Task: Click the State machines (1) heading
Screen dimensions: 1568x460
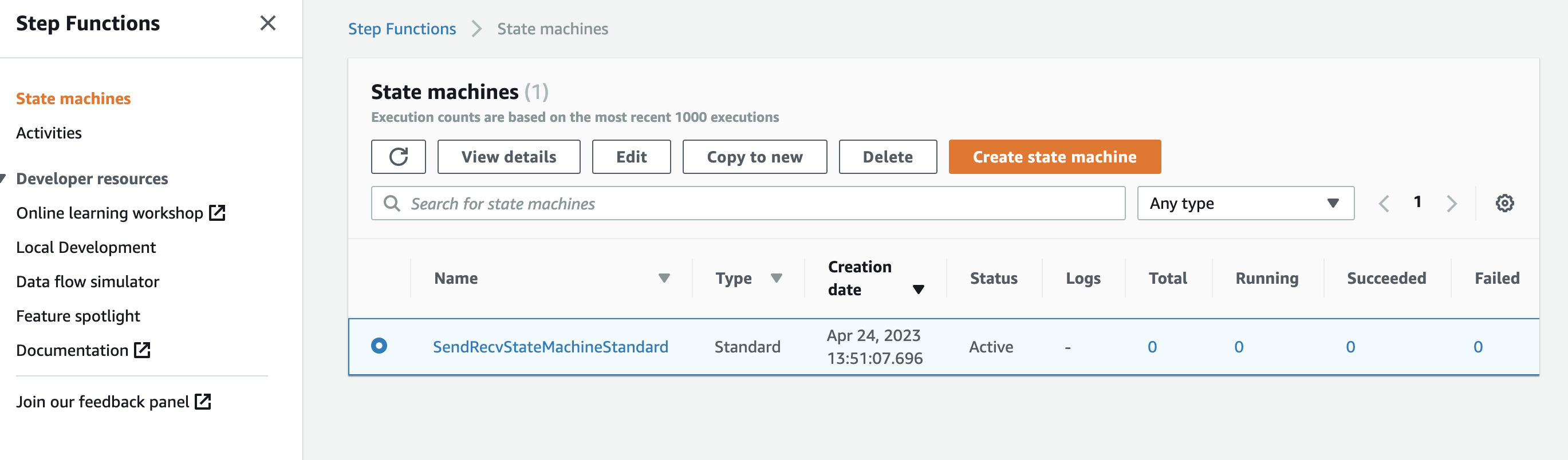Action: coord(459,92)
